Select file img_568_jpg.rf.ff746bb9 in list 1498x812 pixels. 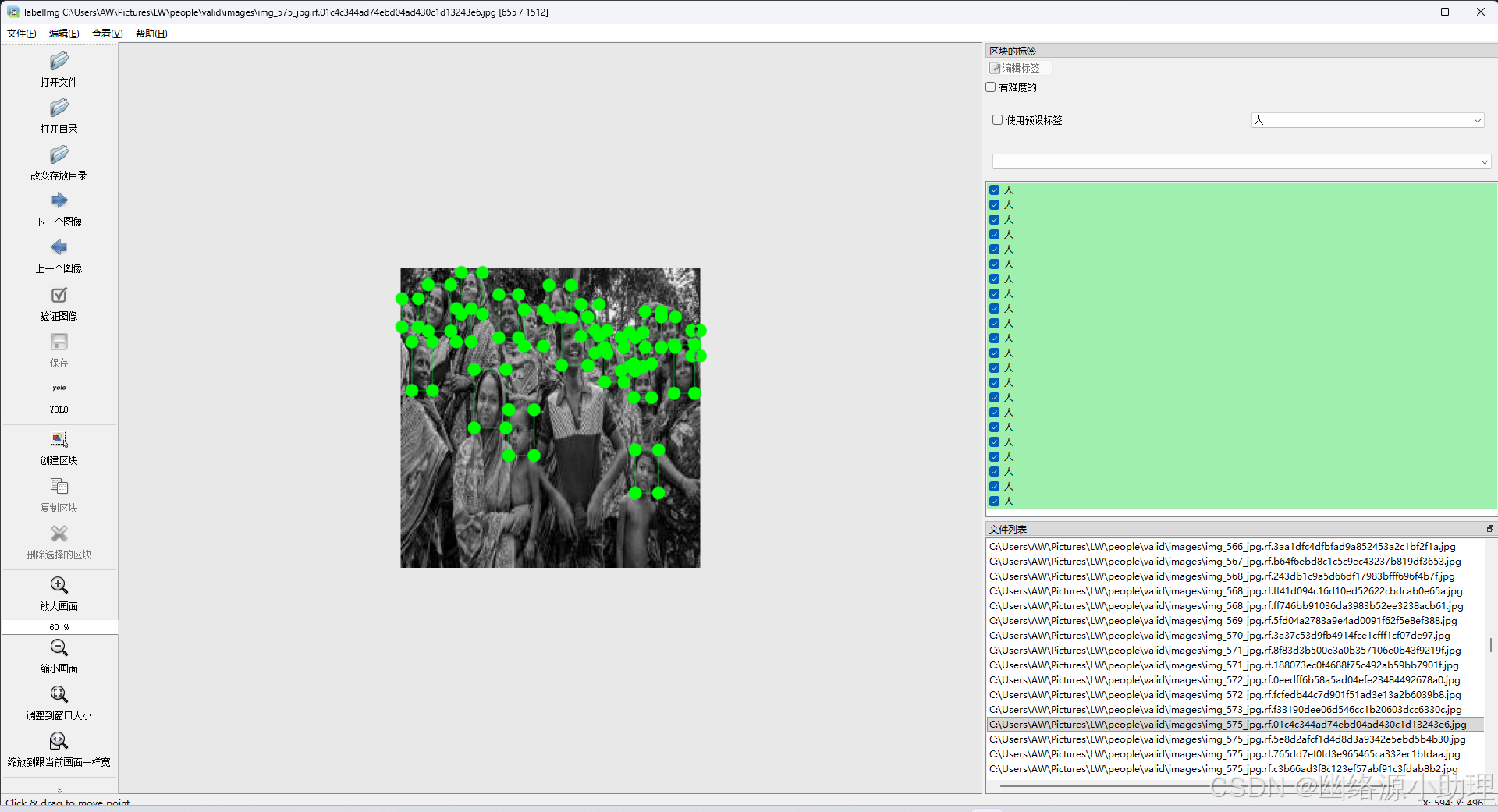coord(1234,606)
